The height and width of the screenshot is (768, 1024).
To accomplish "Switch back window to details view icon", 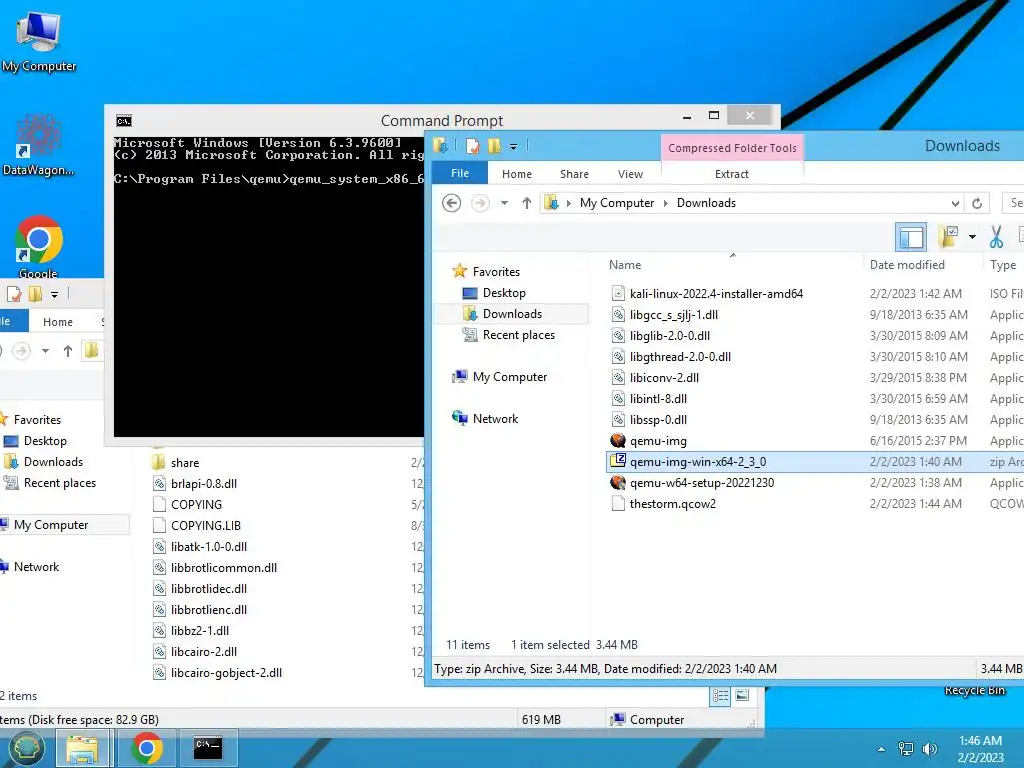I will pyautogui.click(x=720, y=696).
